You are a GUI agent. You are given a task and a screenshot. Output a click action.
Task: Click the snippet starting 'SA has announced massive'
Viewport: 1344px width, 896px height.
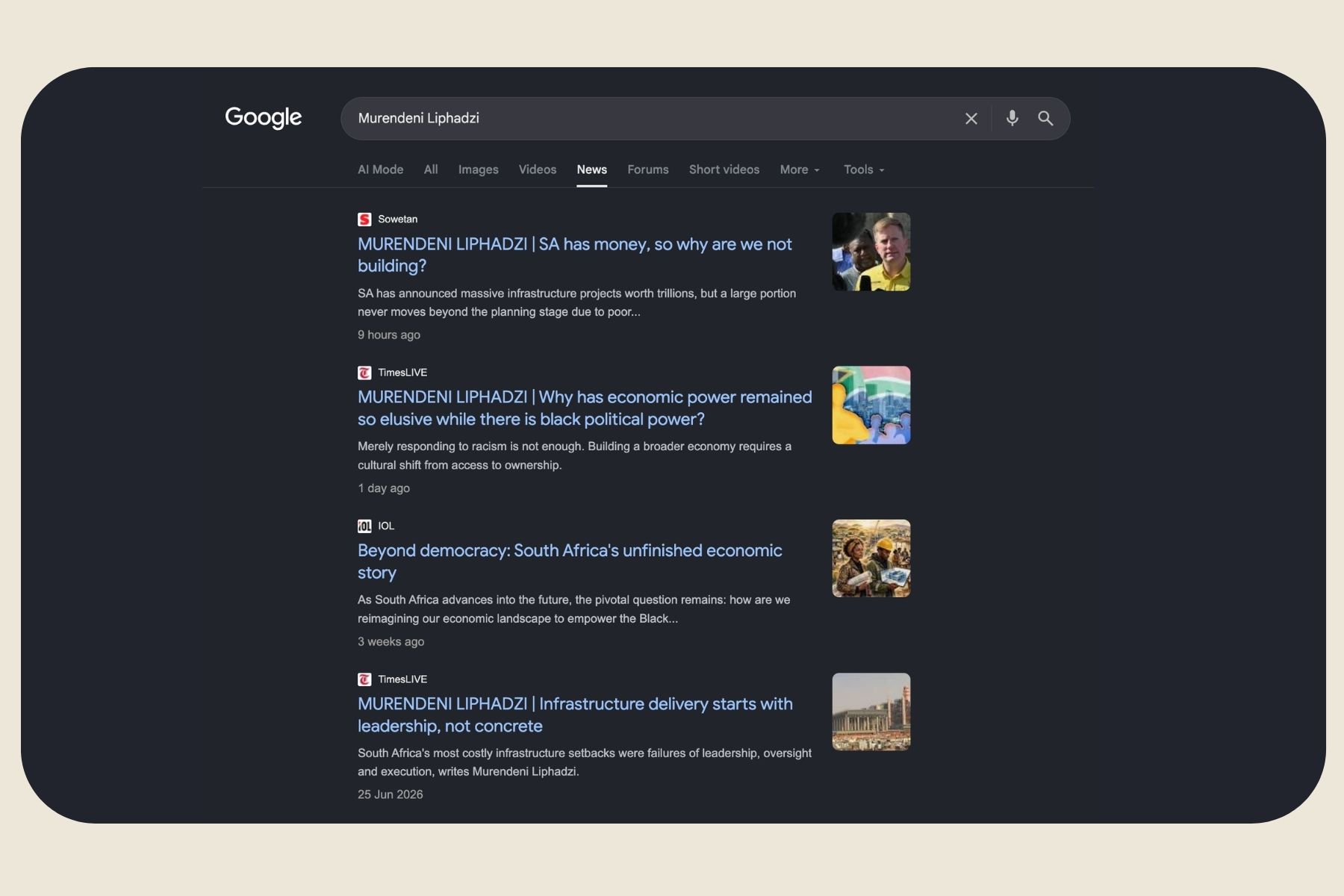point(576,302)
